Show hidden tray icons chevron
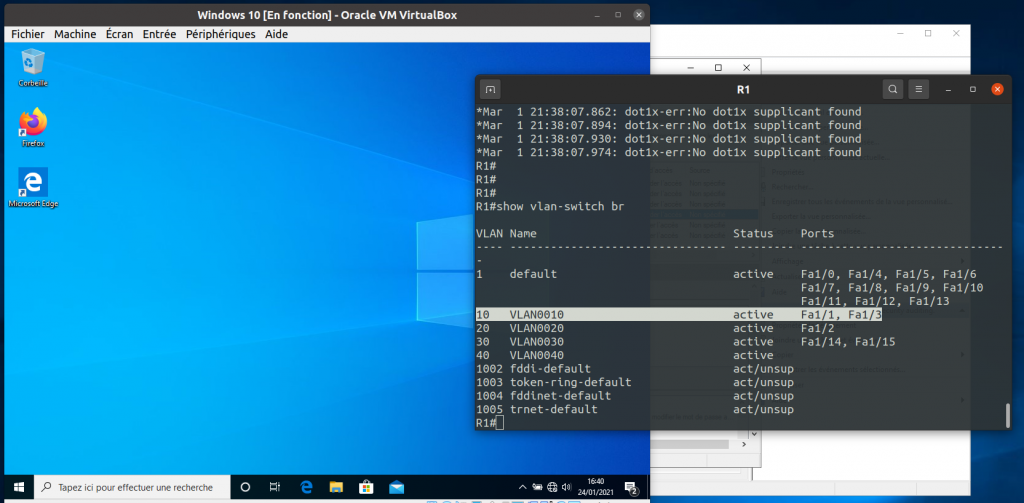 [x=522, y=487]
